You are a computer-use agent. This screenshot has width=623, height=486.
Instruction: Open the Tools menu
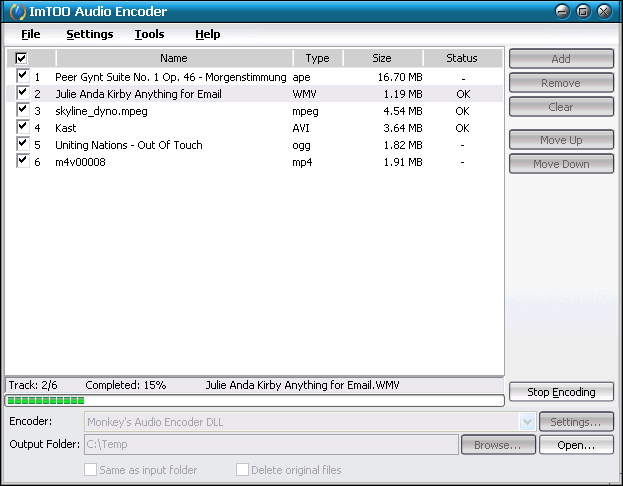(149, 34)
